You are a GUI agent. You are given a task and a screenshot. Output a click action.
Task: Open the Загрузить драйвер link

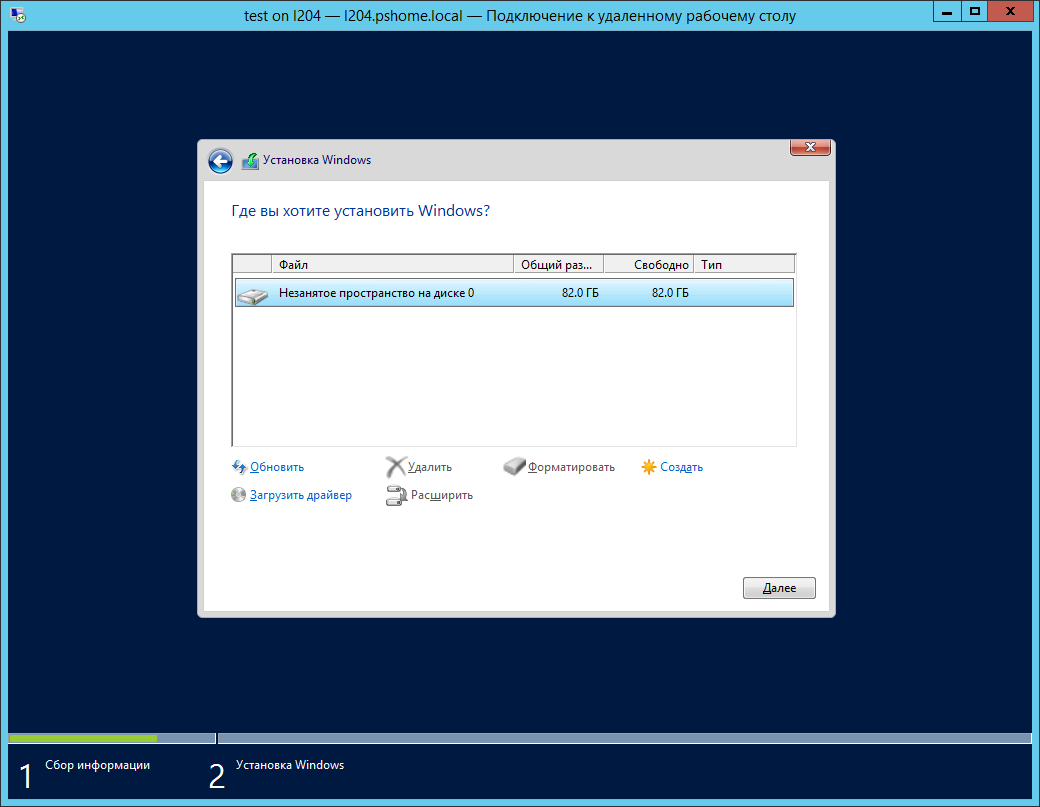click(x=301, y=495)
